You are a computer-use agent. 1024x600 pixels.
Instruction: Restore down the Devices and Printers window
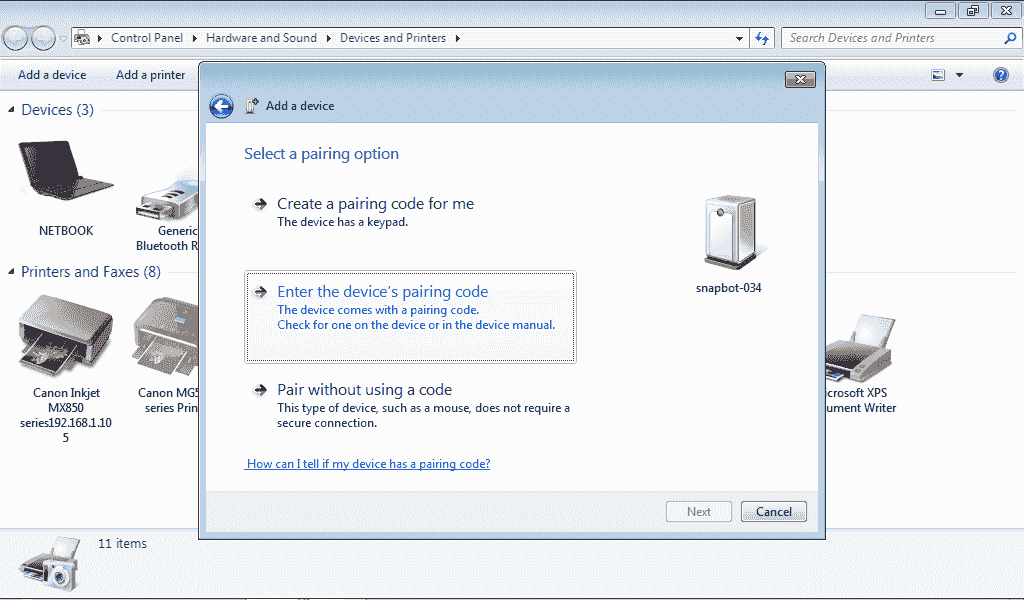pos(973,10)
